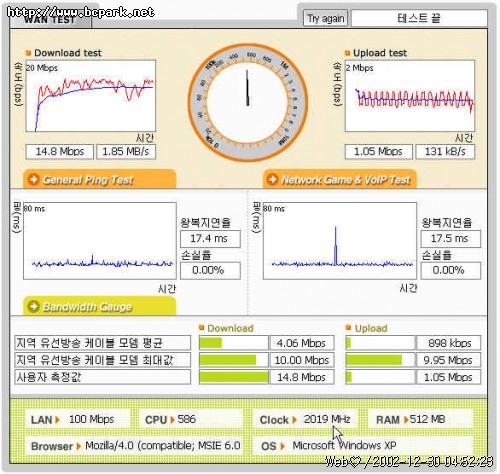Viewport: 500px width, 474px height.
Task: Click the Browser Mozilla/4.0 field
Action: tap(134, 446)
